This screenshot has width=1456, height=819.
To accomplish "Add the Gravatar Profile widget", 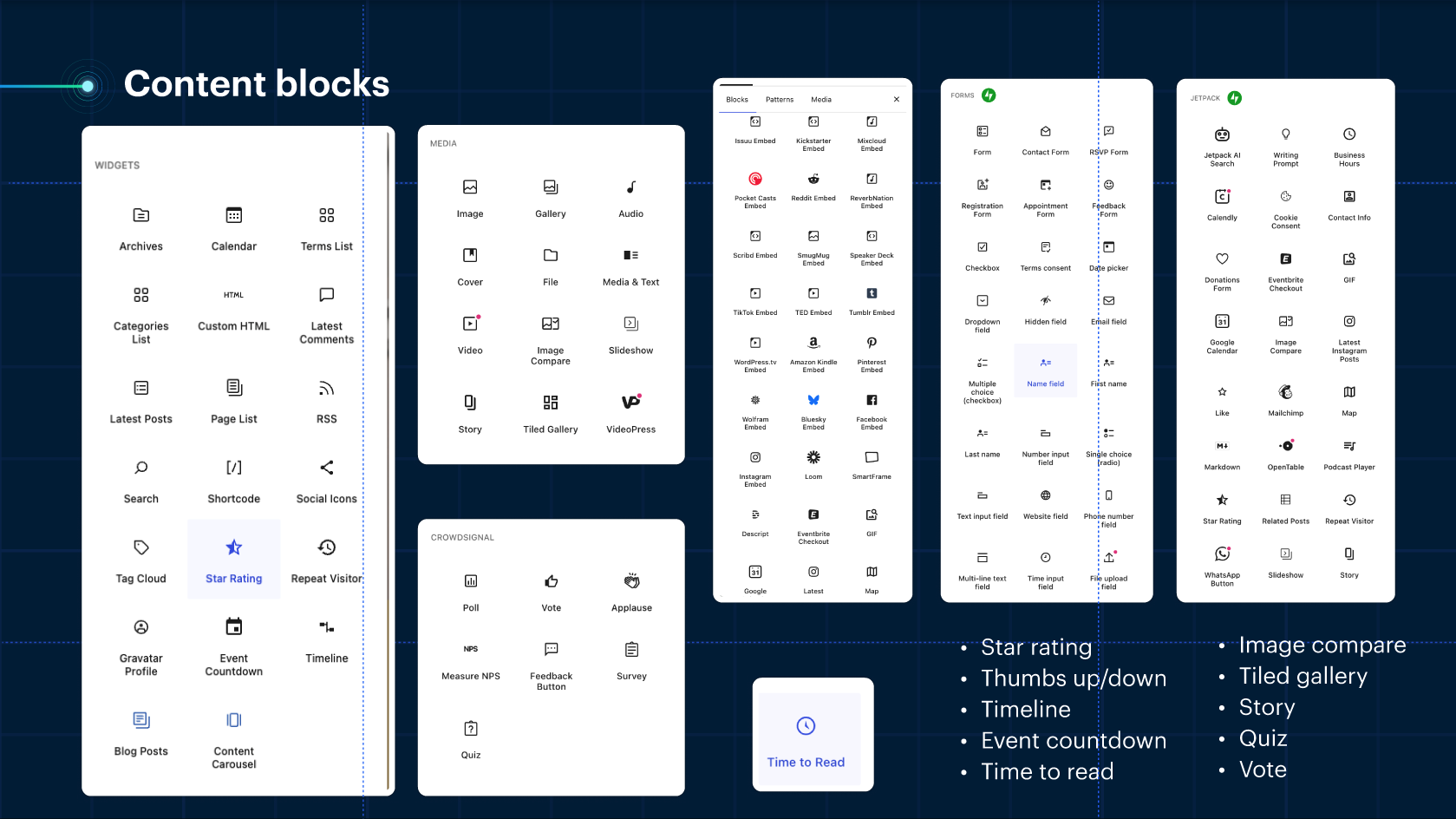I will tap(140, 647).
